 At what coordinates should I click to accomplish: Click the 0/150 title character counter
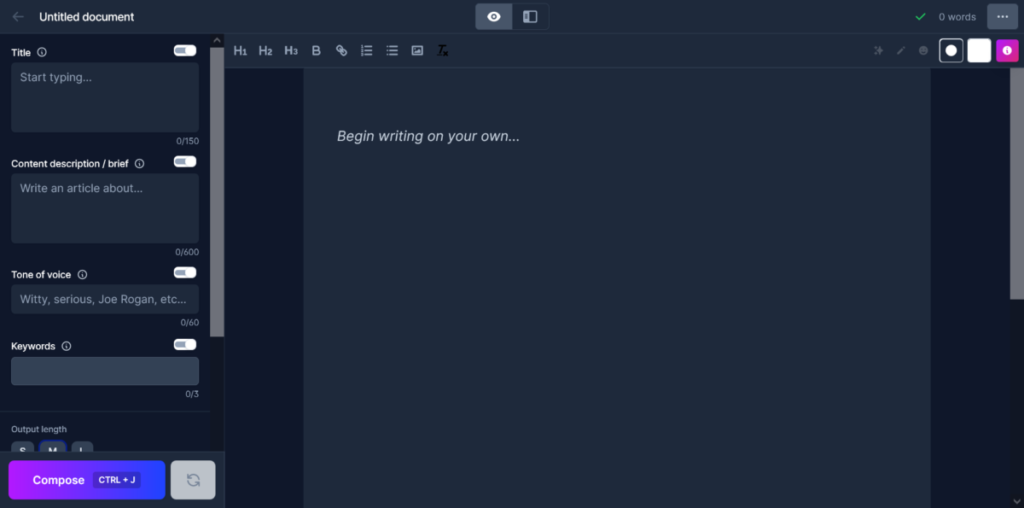click(187, 141)
